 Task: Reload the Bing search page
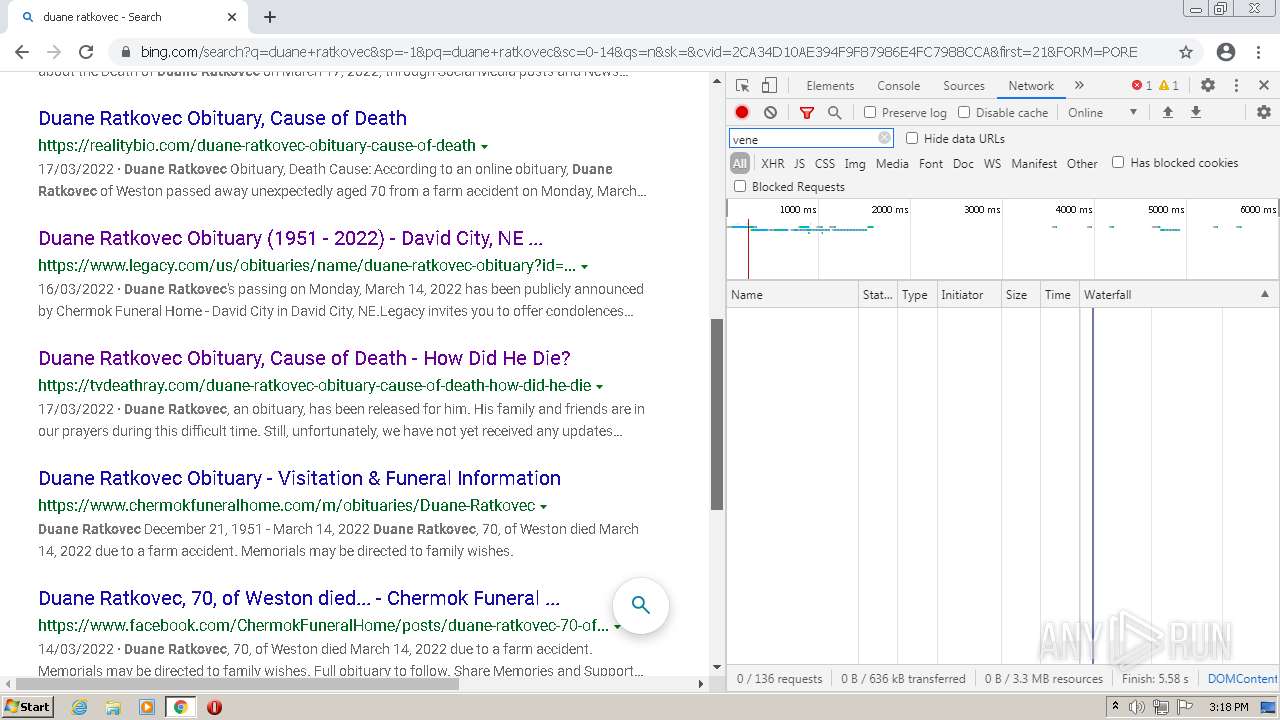[x=86, y=52]
